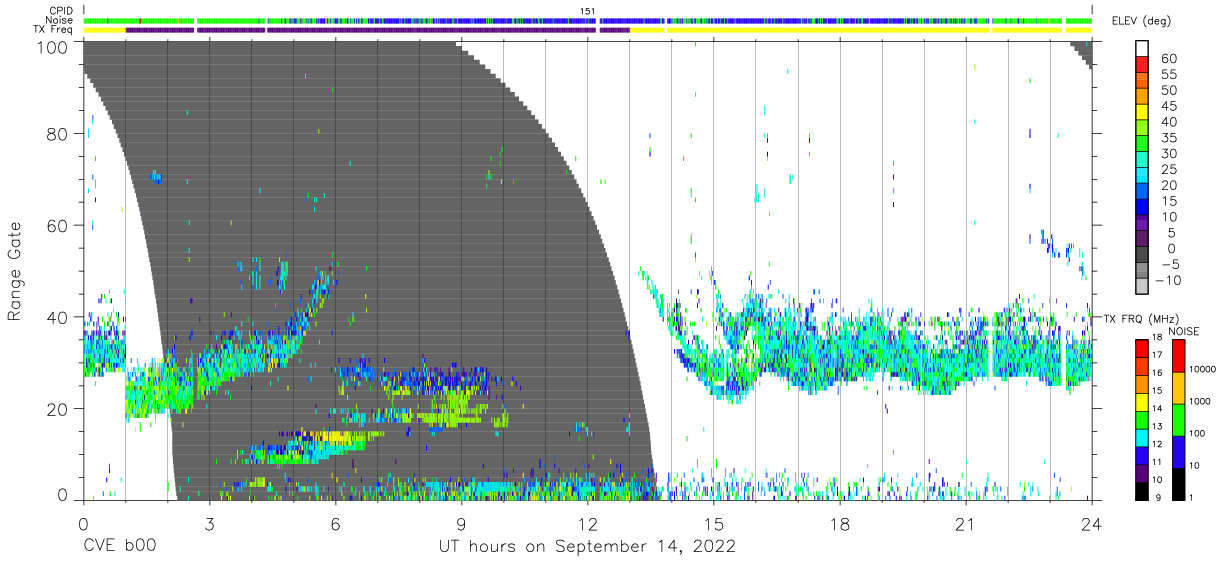Click the red top segment of the TX FRQ color bar

[x=1143, y=348]
